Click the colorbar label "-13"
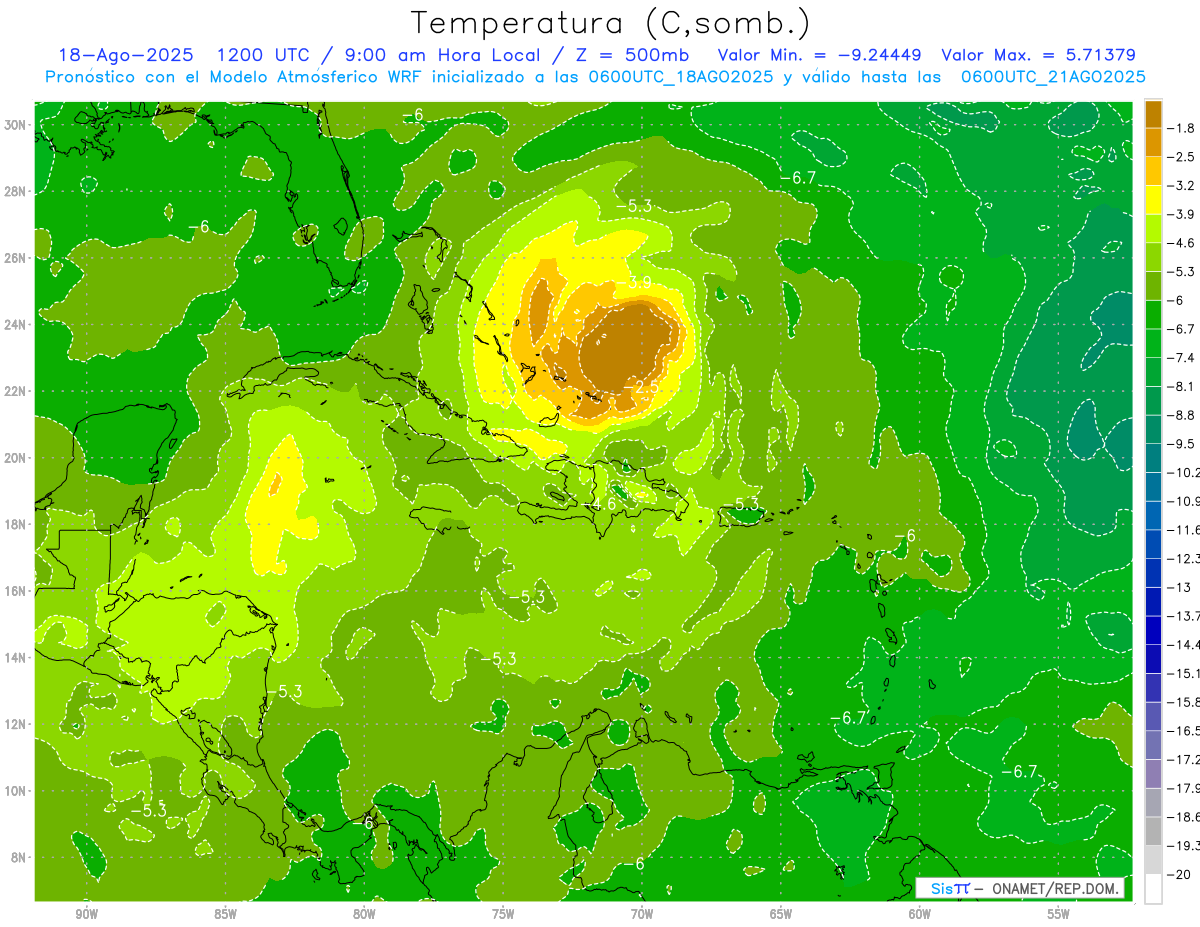 1179,587
